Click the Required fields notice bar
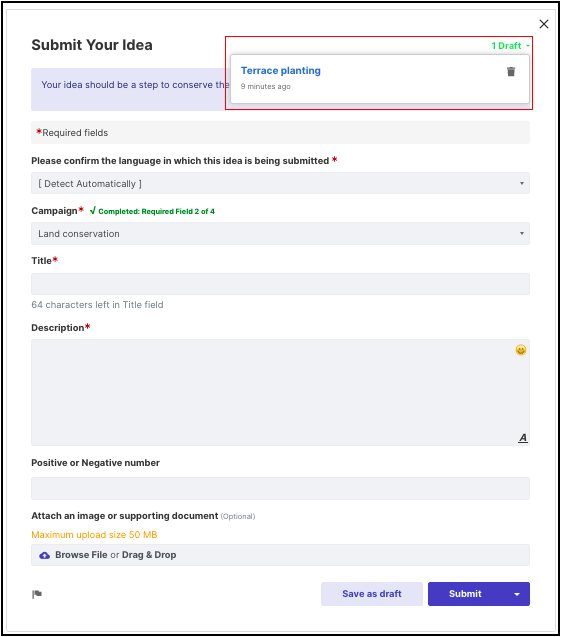Screen dimensions: 561x637 [280, 132]
